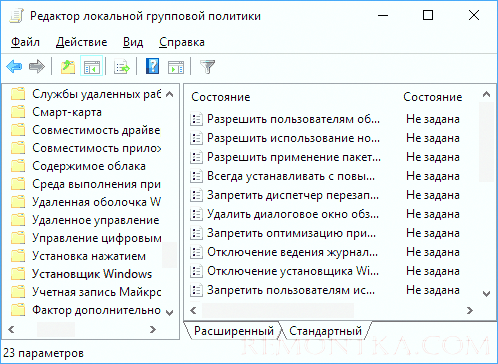
Task: Sort by the first Состояние column header
Action: pos(221,97)
